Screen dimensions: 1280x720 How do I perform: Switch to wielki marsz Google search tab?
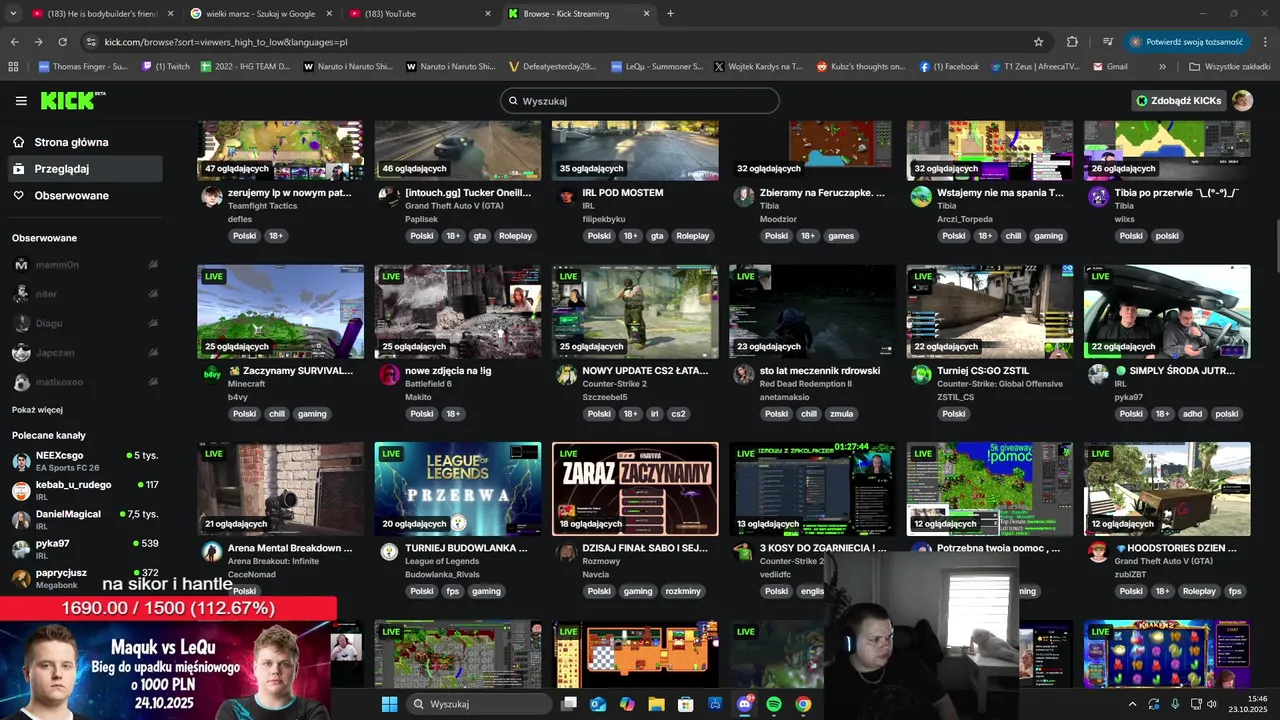(x=260, y=13)
